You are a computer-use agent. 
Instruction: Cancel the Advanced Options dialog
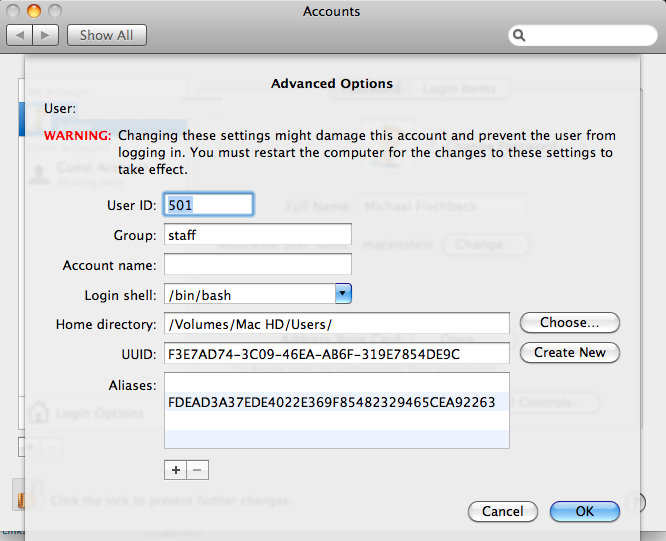pyautogui.click(x=502, y=511)
